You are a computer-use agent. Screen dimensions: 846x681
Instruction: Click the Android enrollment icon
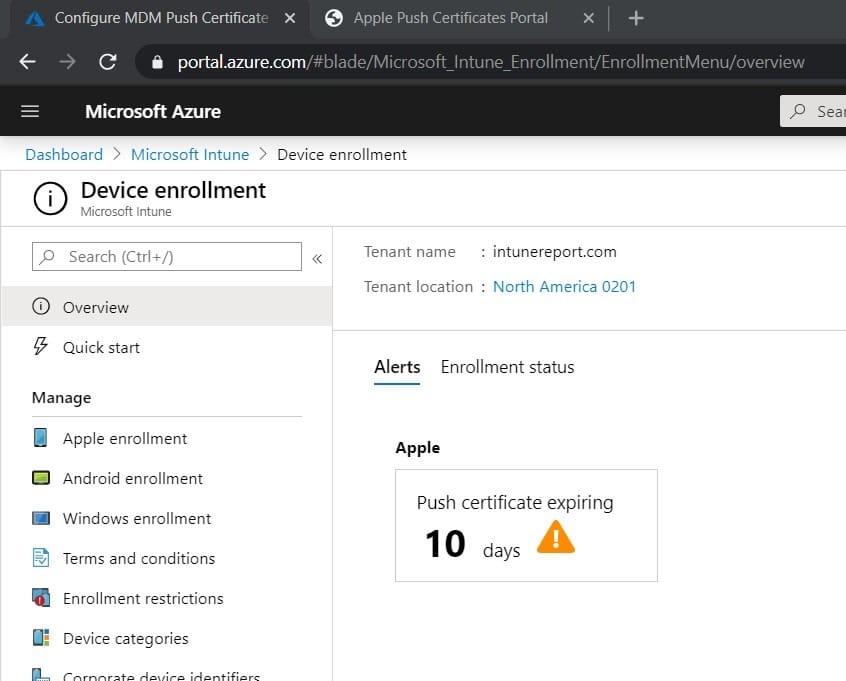[41, 478]
